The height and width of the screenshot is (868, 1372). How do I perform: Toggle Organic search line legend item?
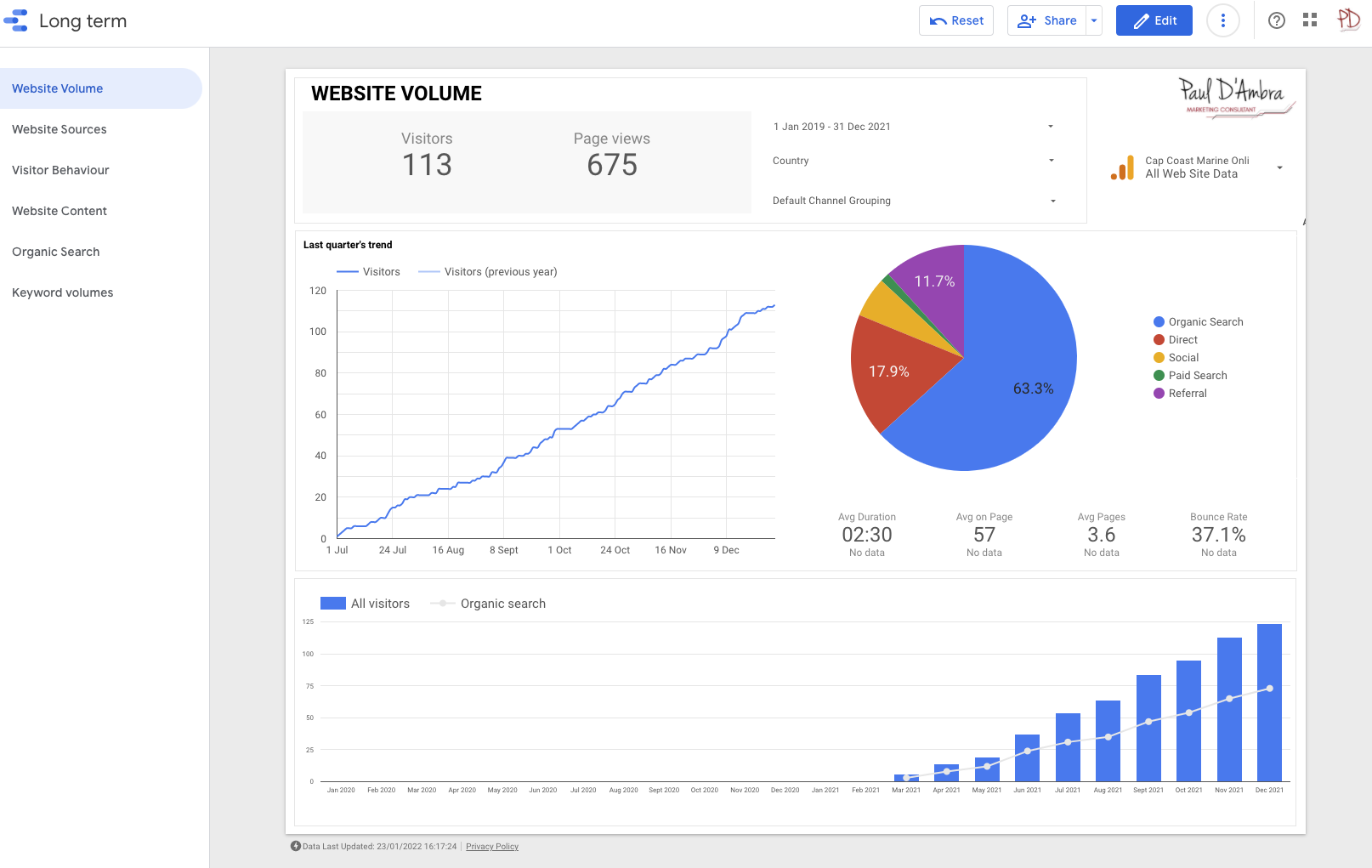pyautogui.click(x=488, y=604)
